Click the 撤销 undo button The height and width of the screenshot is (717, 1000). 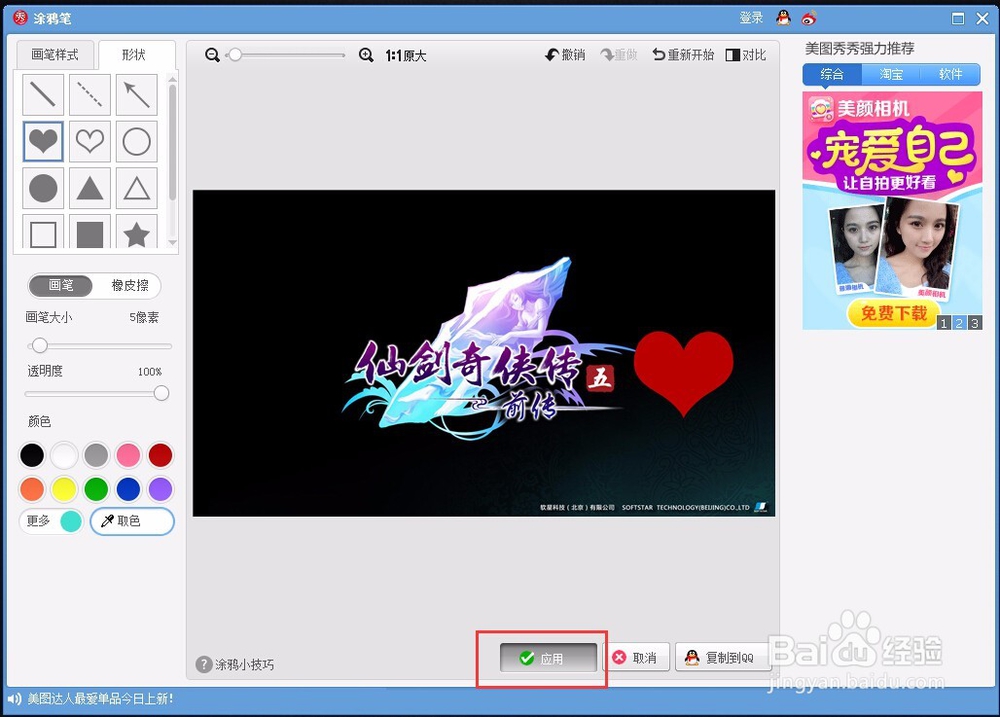point(565,55)
